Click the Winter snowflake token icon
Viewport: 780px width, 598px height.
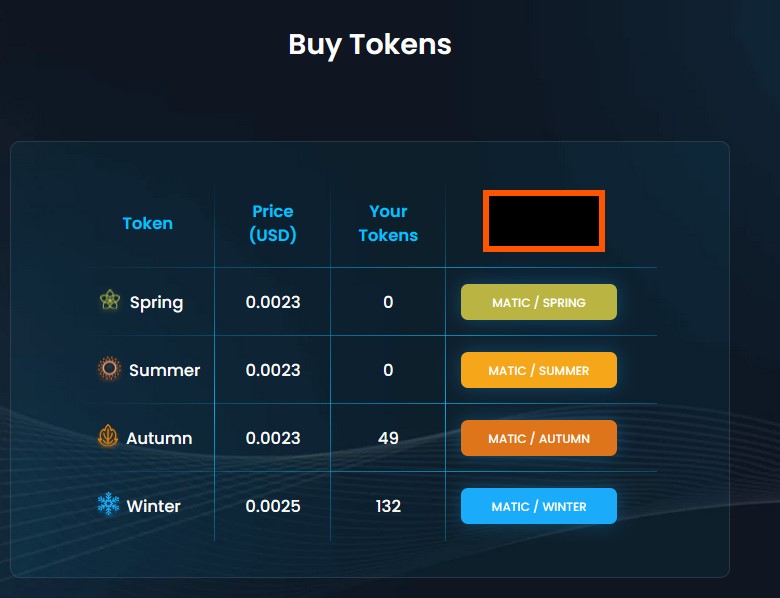(x=108, y=505)
